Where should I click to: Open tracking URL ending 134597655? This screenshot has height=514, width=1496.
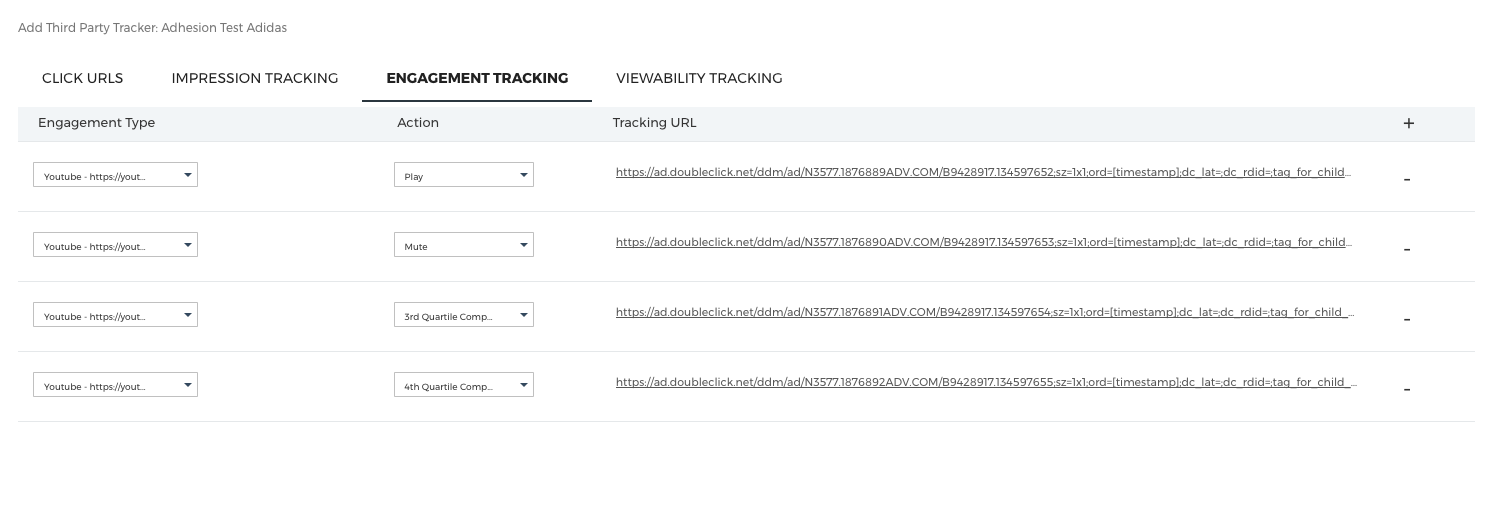(x=986, y=382)
